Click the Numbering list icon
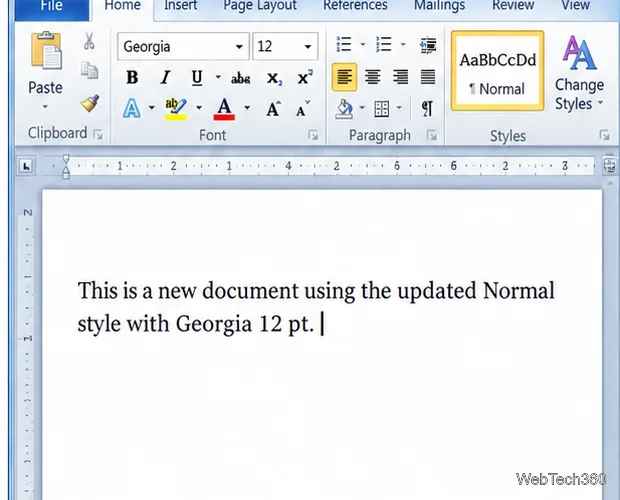620x500 pixels. 384,44
